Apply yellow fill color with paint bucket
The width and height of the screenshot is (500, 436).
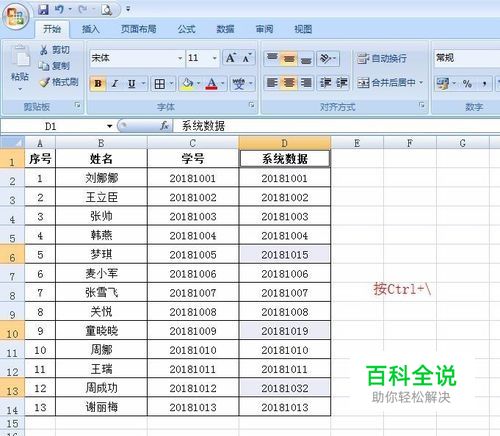tap(188, 84)
